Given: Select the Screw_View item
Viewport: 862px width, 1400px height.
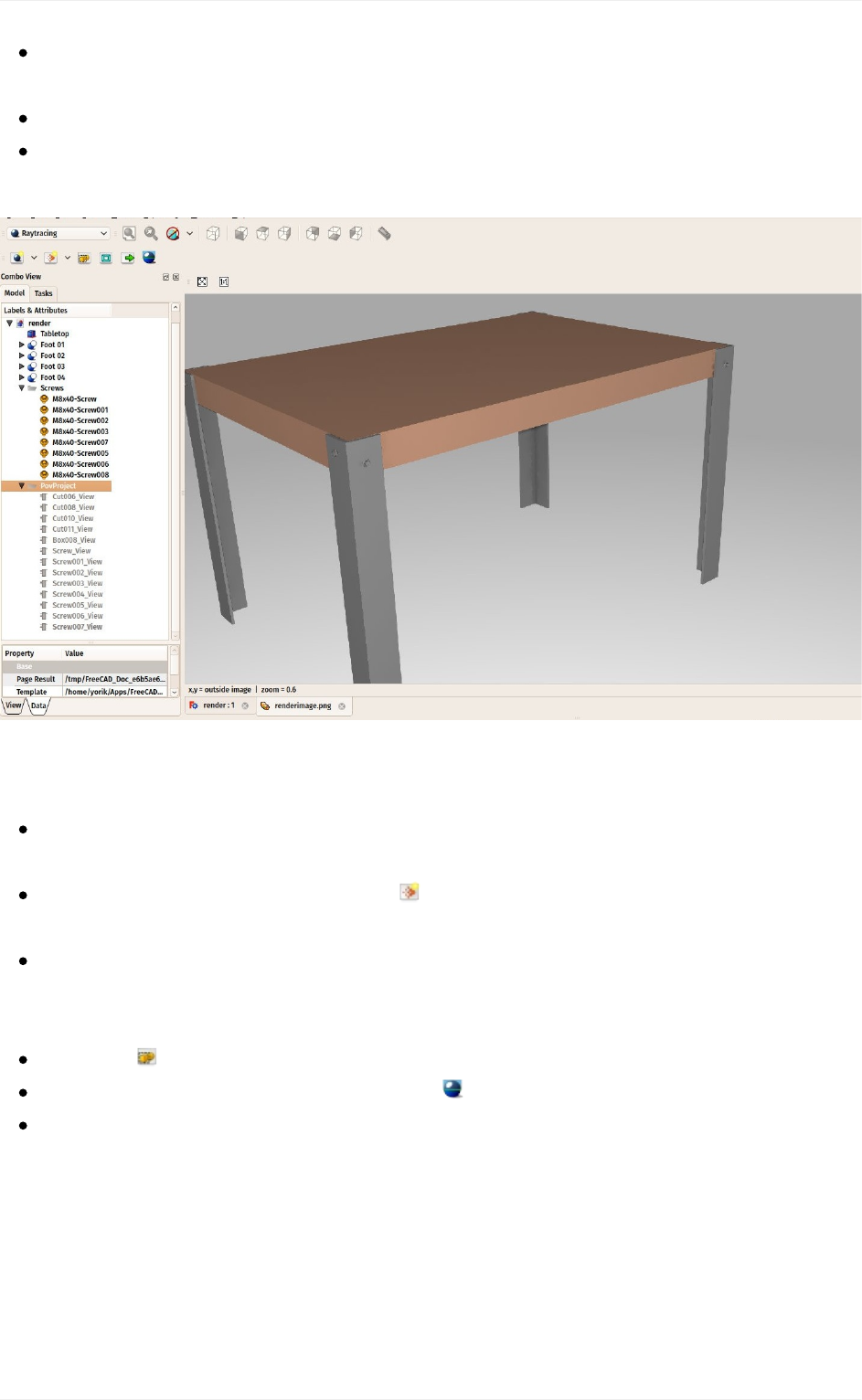Looking at the screenshot, I should [x=71, y=551].
